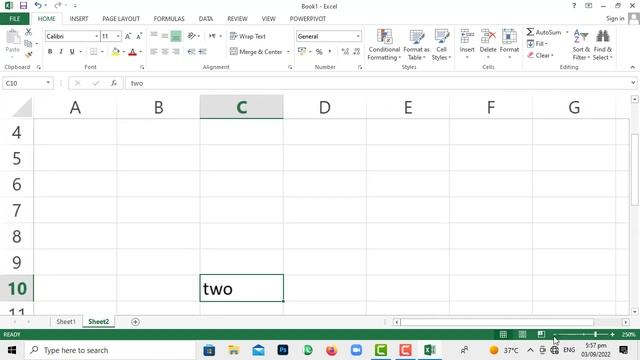Apply the red font color

tap(132, 52)
